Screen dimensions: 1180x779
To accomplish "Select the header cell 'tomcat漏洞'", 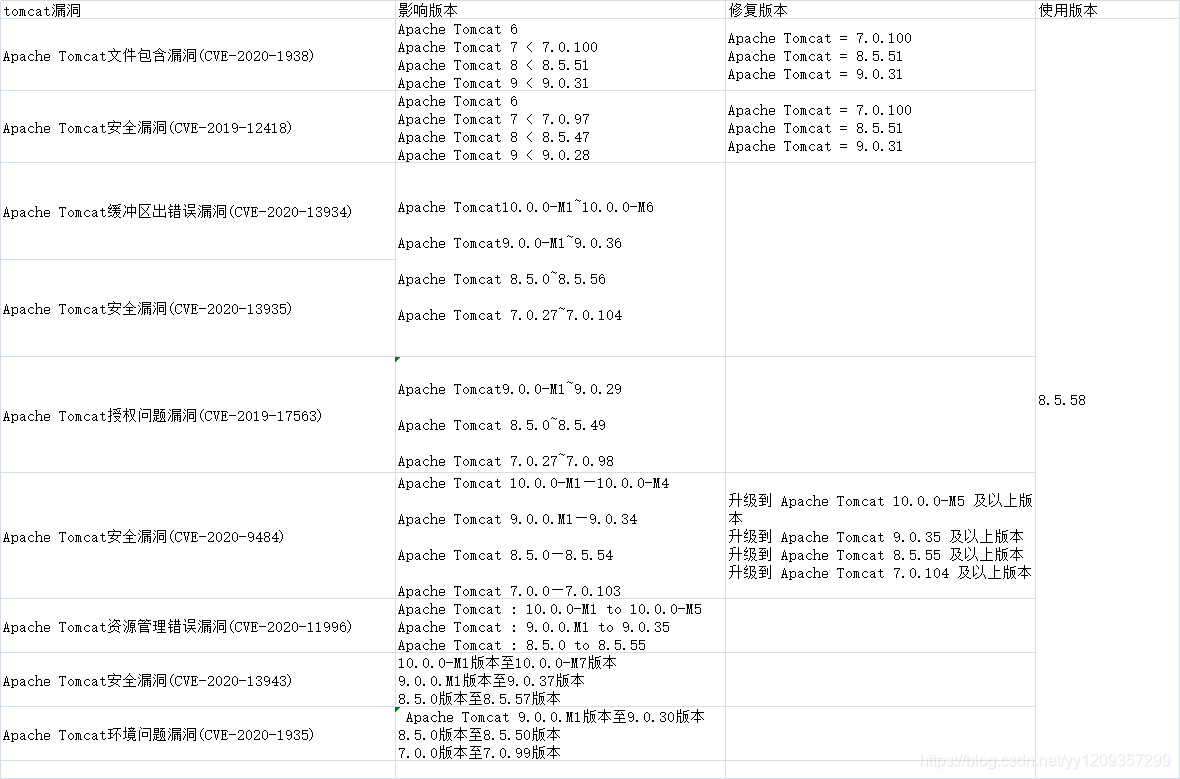I will pos(198,10).
